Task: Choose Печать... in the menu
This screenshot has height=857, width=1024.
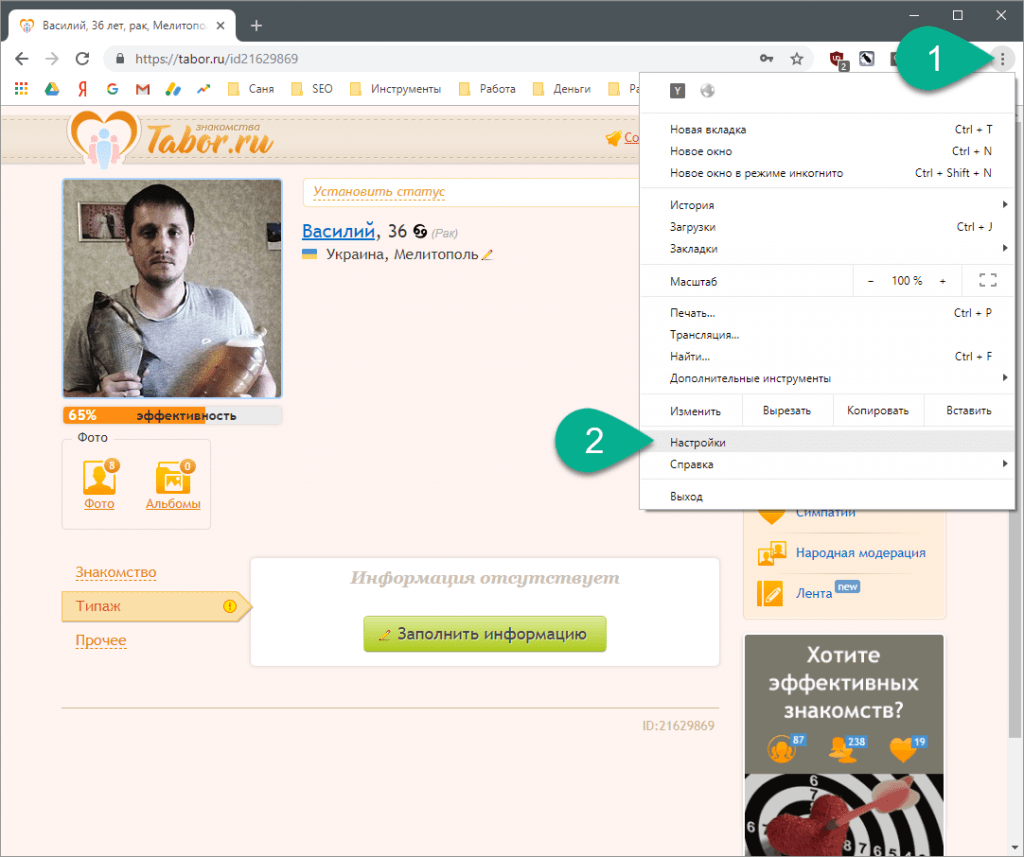Action: point(827,313)
